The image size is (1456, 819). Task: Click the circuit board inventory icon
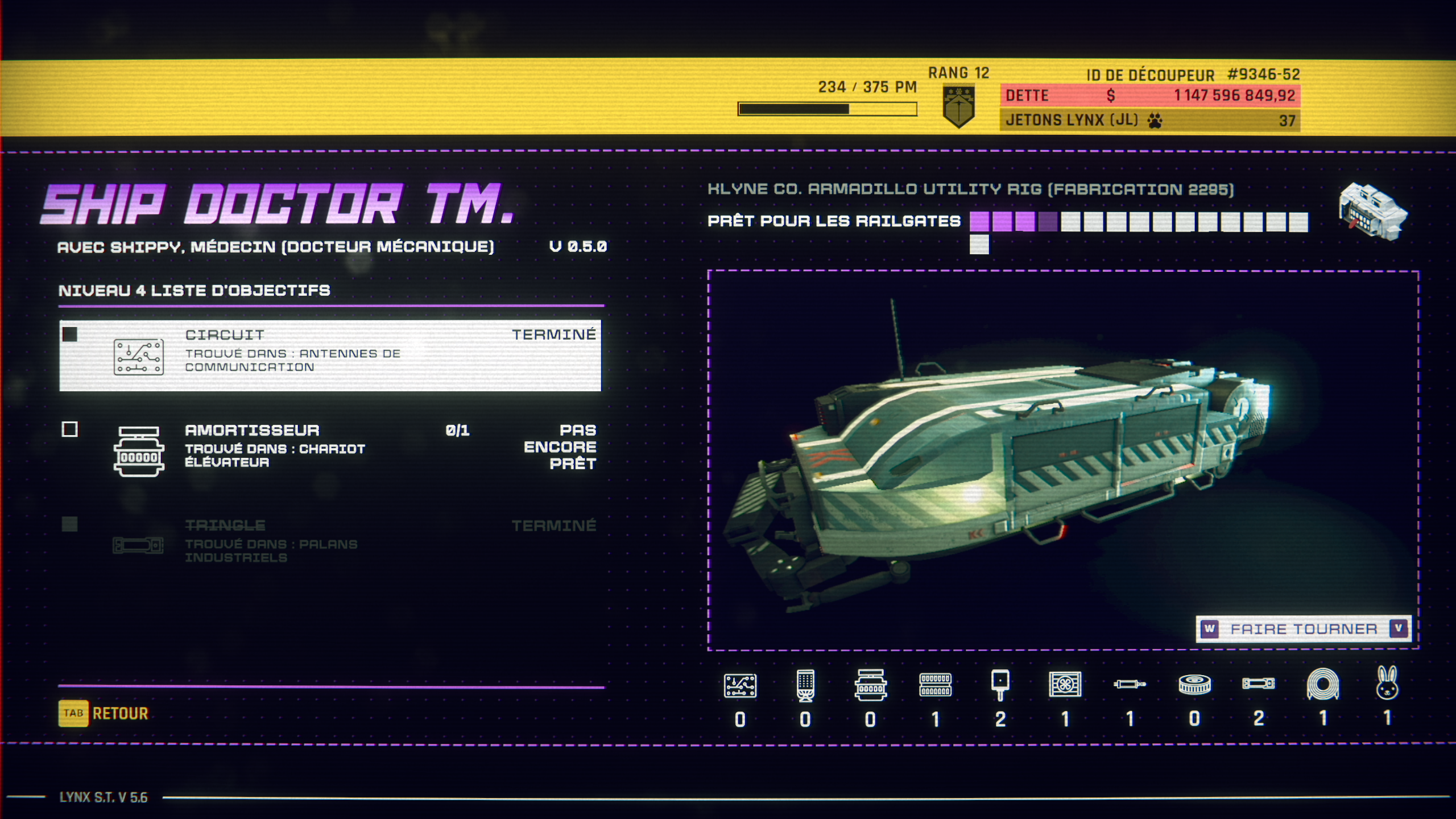(x=740, y=685)
